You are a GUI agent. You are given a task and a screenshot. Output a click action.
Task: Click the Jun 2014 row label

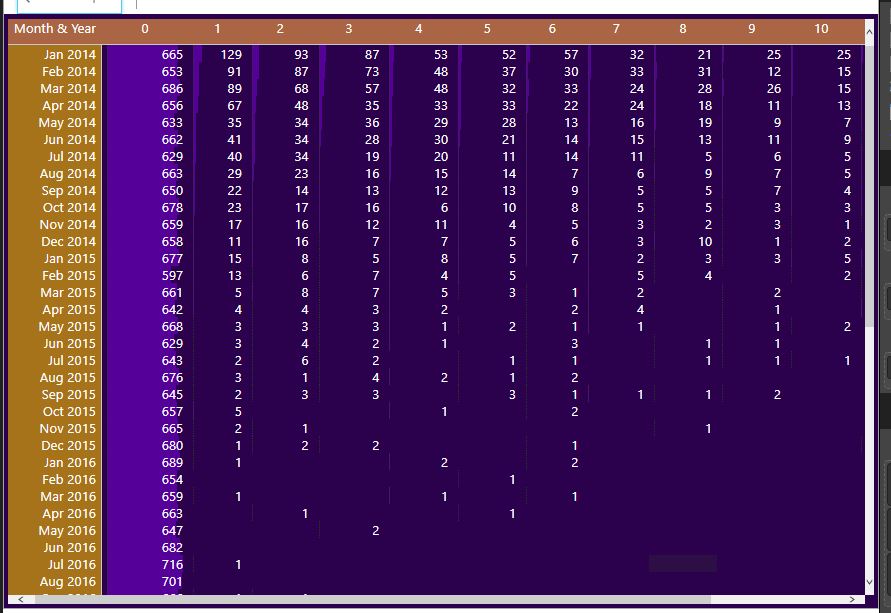70,140
